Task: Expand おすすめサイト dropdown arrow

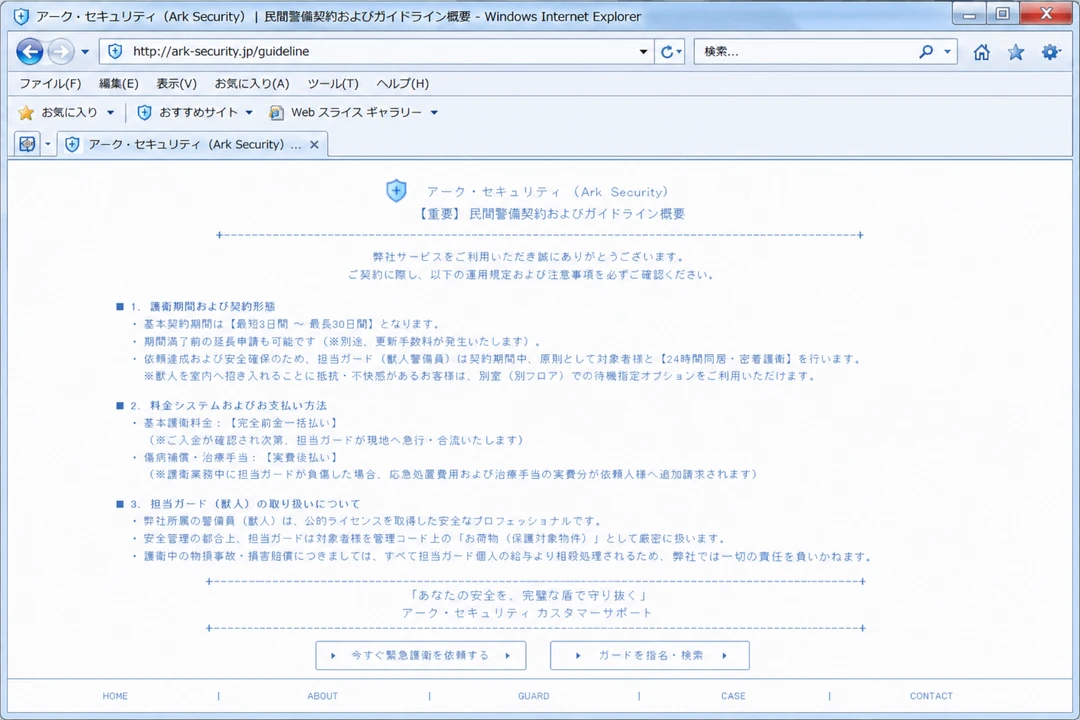Action: tap(249, 112)
